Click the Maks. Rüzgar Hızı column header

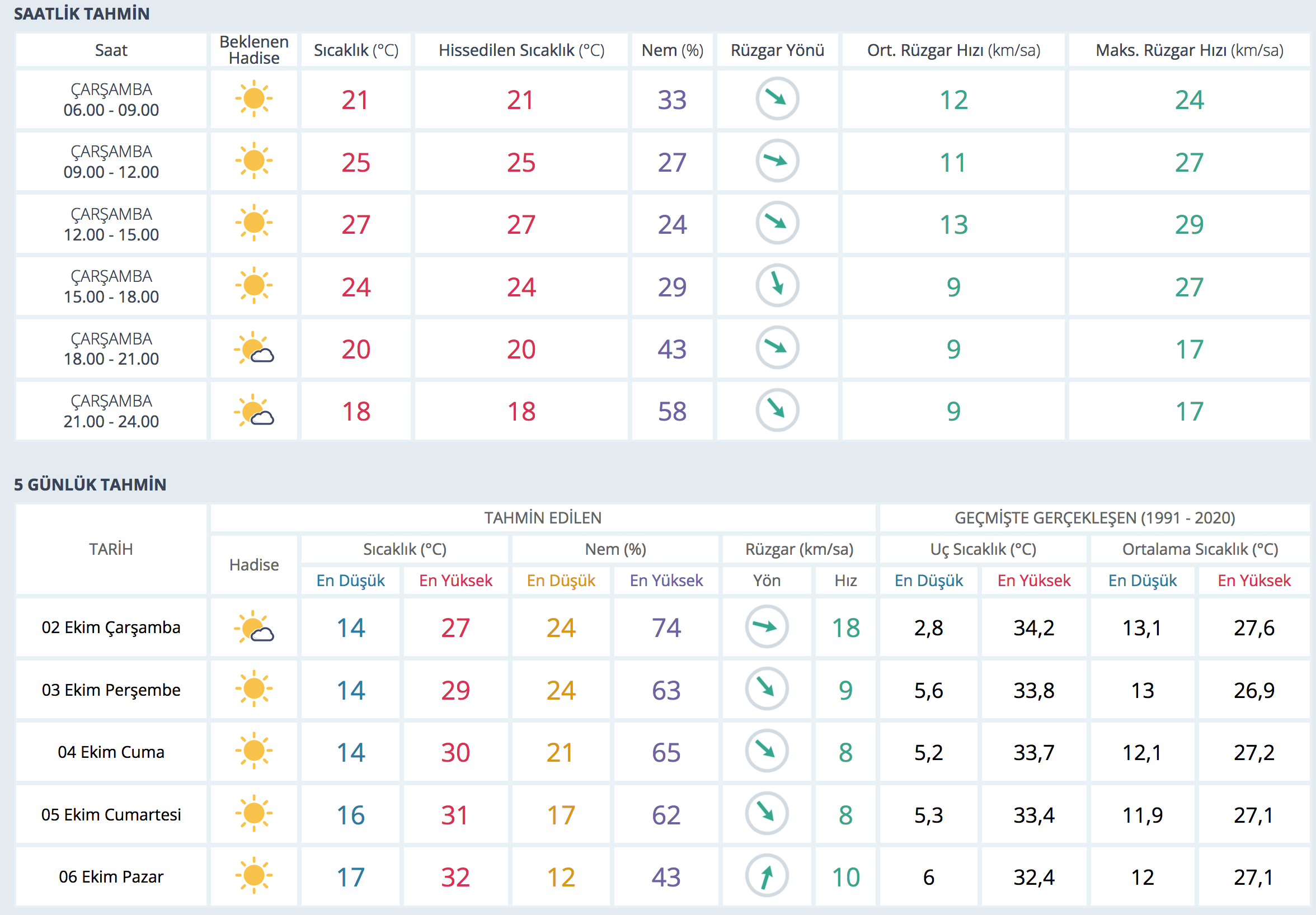point(1189,50)
